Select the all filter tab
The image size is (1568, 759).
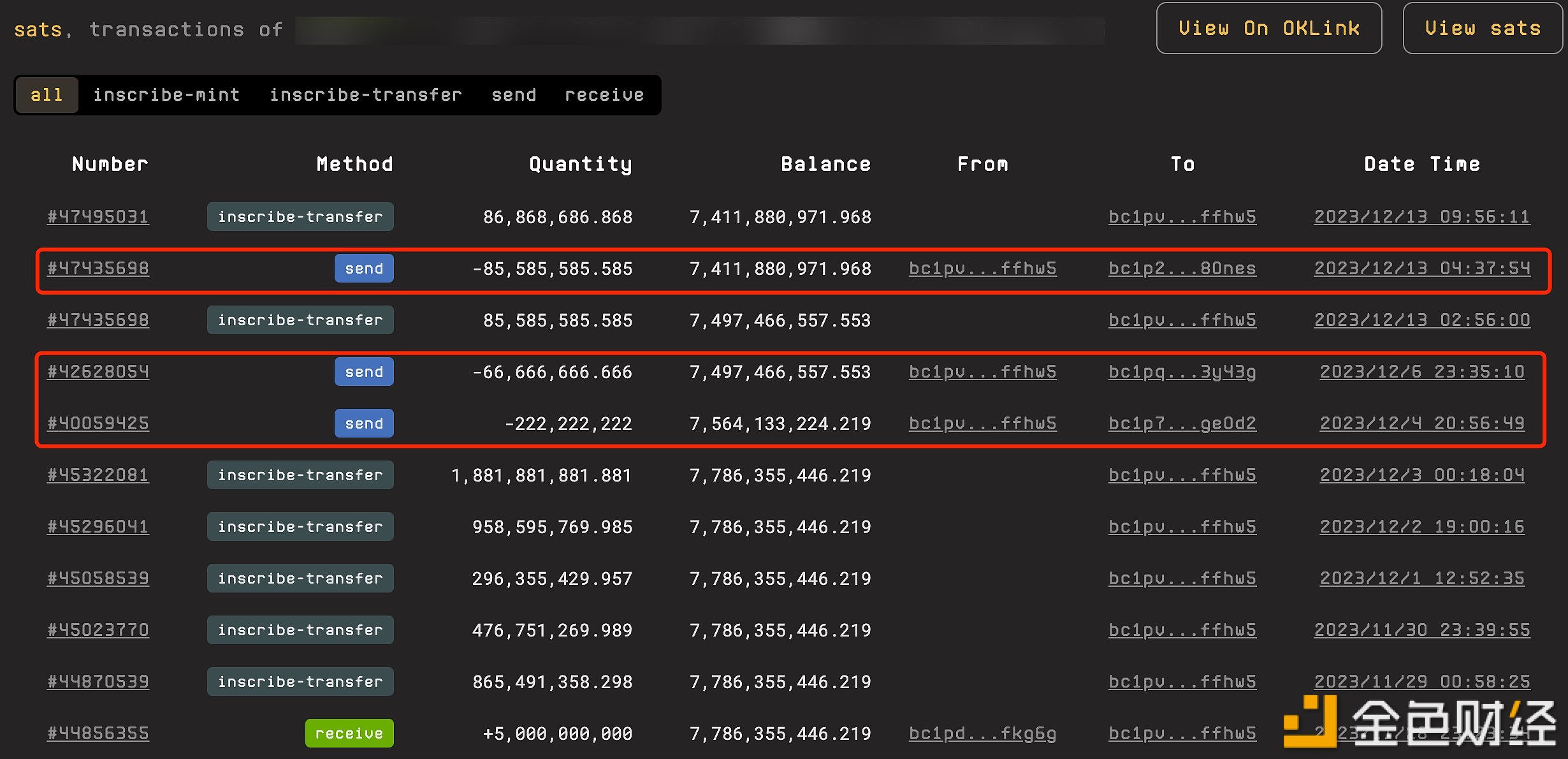pos(47,95)
